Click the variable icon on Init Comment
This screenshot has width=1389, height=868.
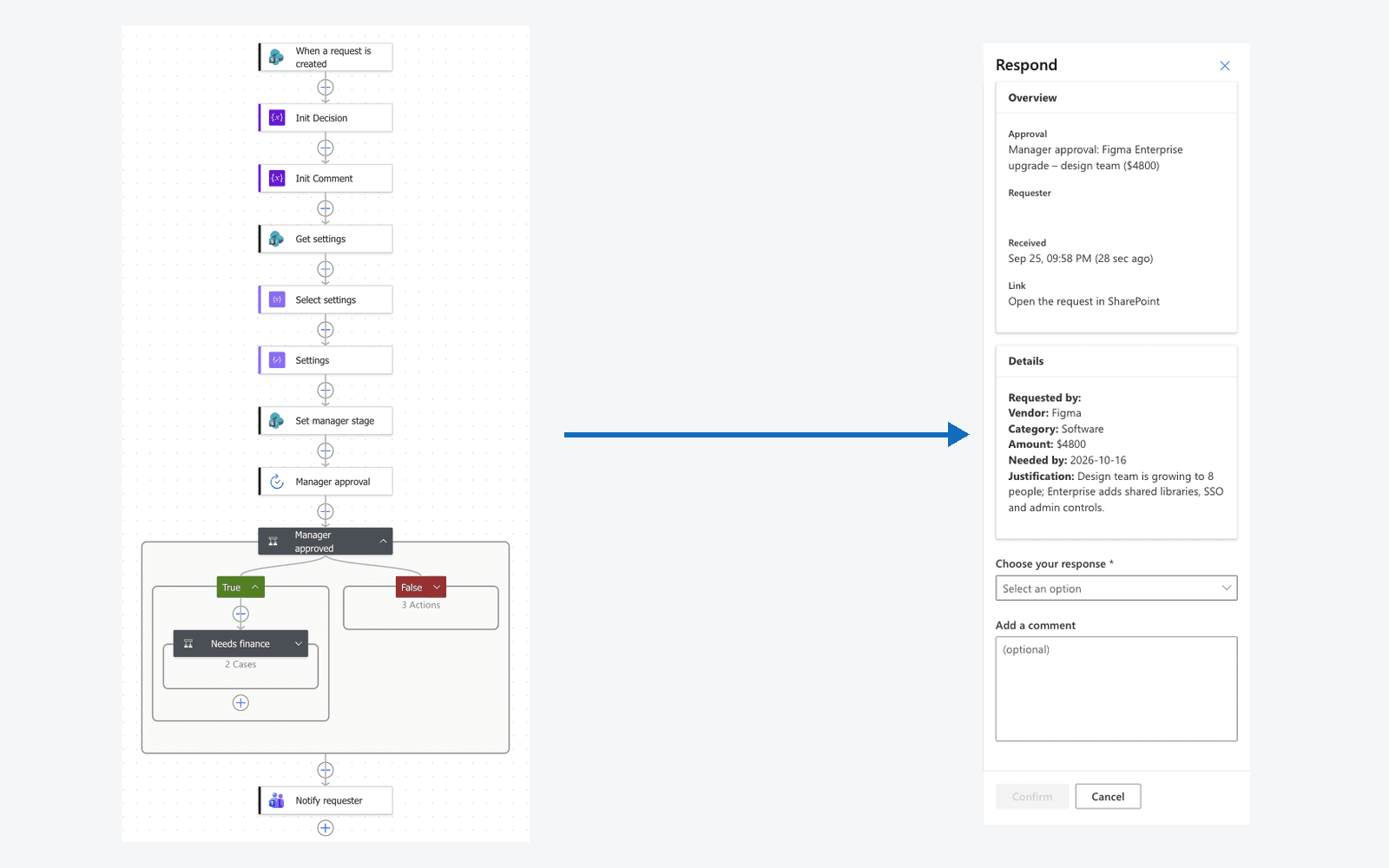click(277, 178)
